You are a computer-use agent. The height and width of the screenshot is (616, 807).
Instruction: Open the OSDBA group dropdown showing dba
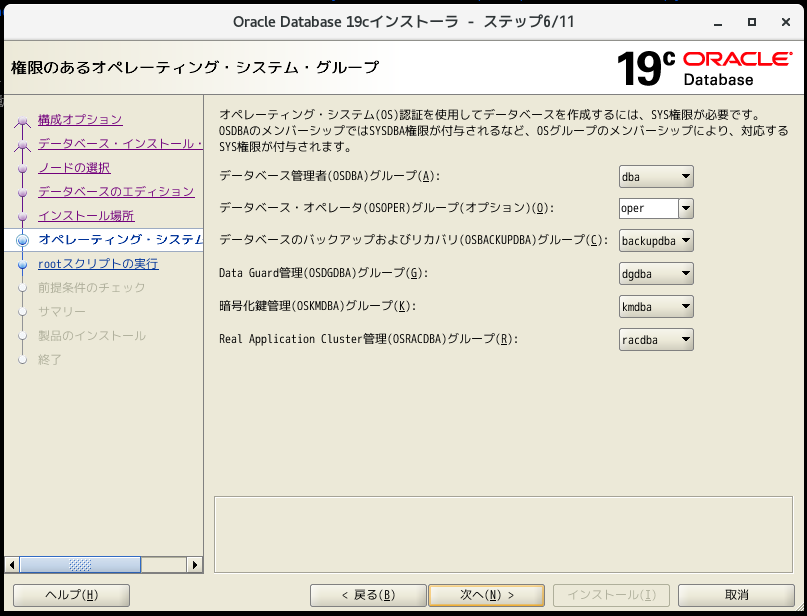[656, 177]
